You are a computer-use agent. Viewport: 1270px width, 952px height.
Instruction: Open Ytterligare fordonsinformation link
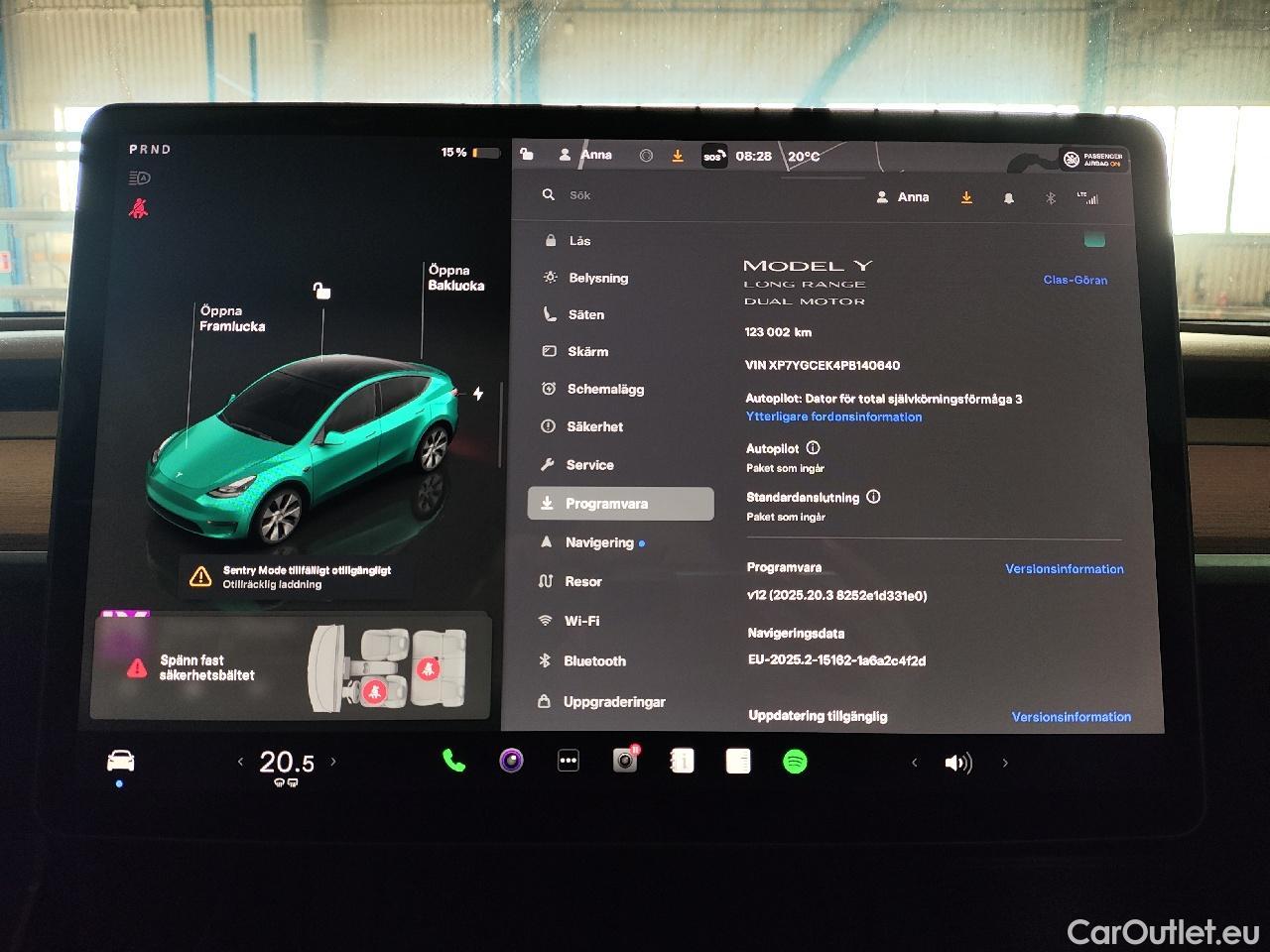[833, 416]
